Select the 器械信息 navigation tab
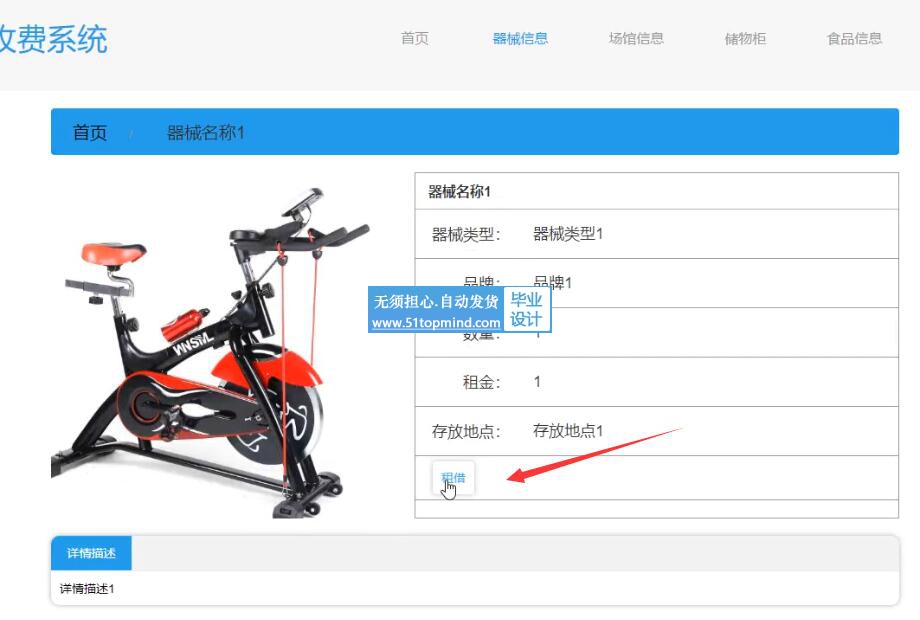Viewport: 920px width, 620px height. (x=520, y=39)
